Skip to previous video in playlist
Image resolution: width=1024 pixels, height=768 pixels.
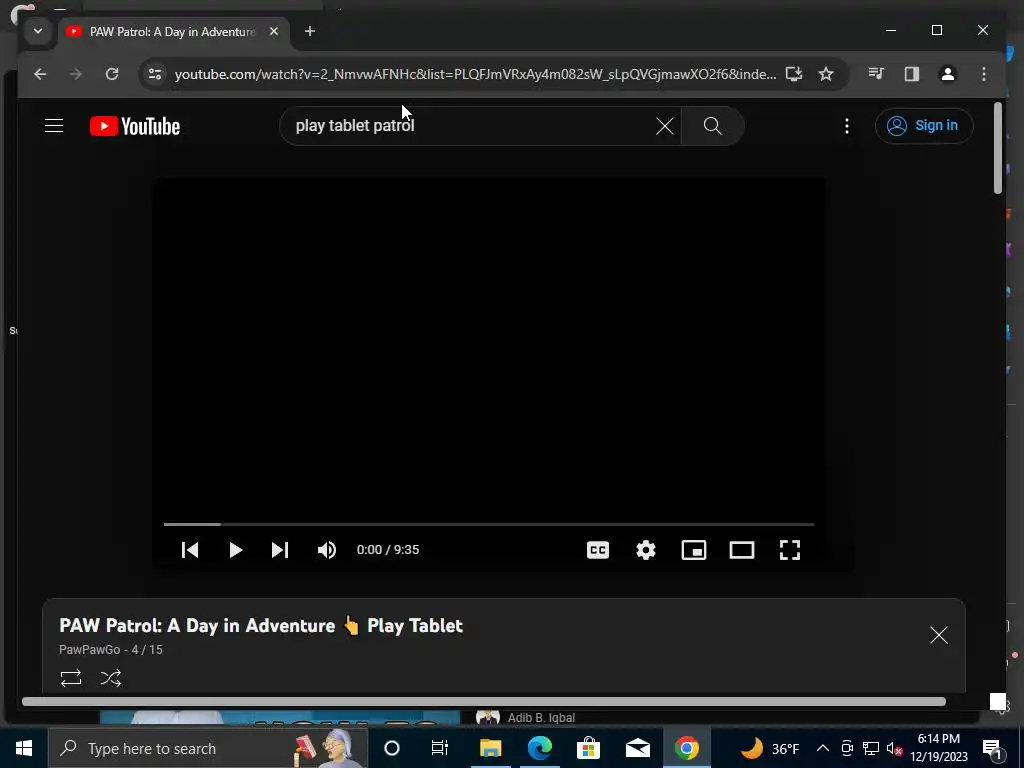click(x=190, y=550)
